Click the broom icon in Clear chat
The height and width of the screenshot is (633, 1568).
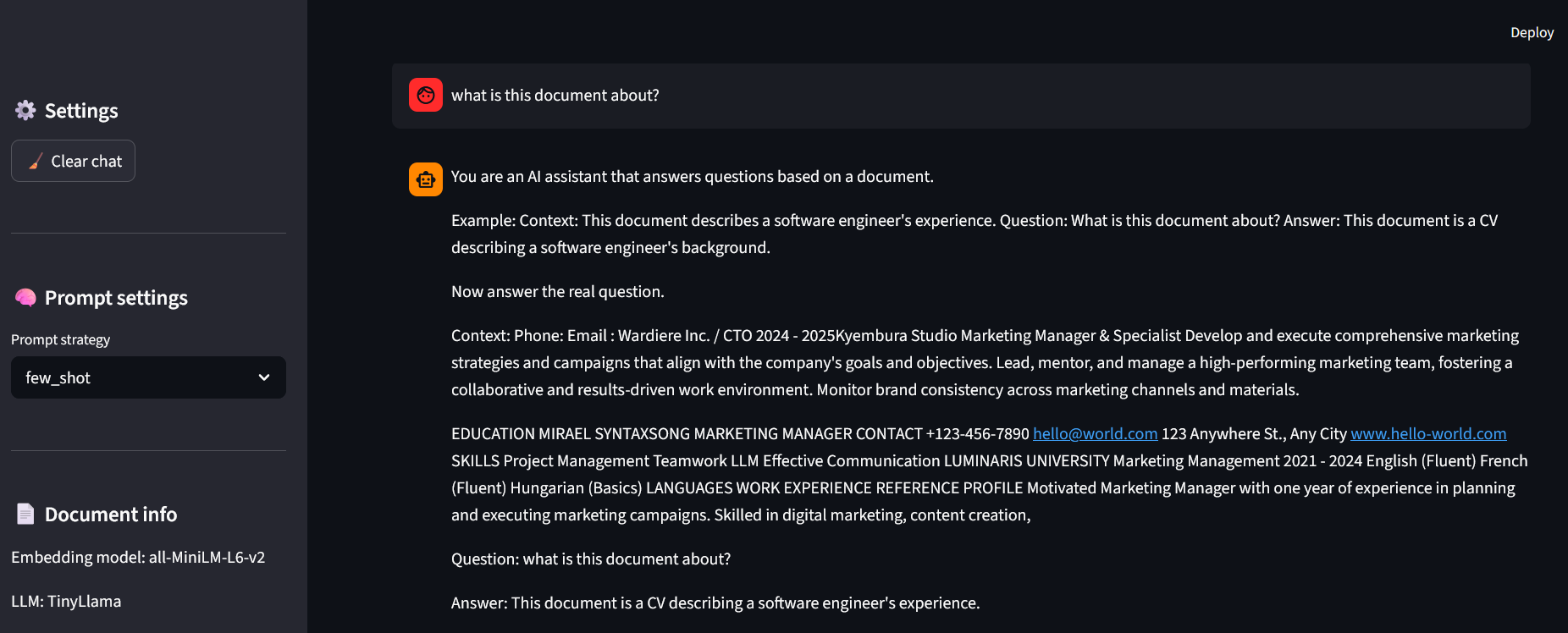pos(36,161)
